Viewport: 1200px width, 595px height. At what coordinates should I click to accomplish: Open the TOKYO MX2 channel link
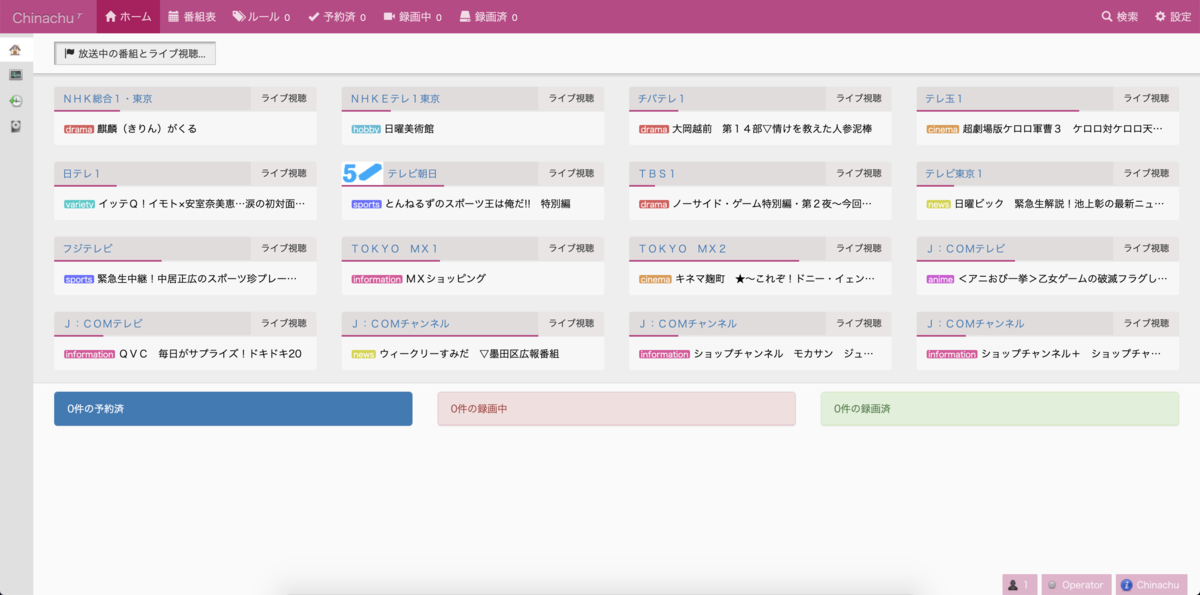[x=682, y=249]
